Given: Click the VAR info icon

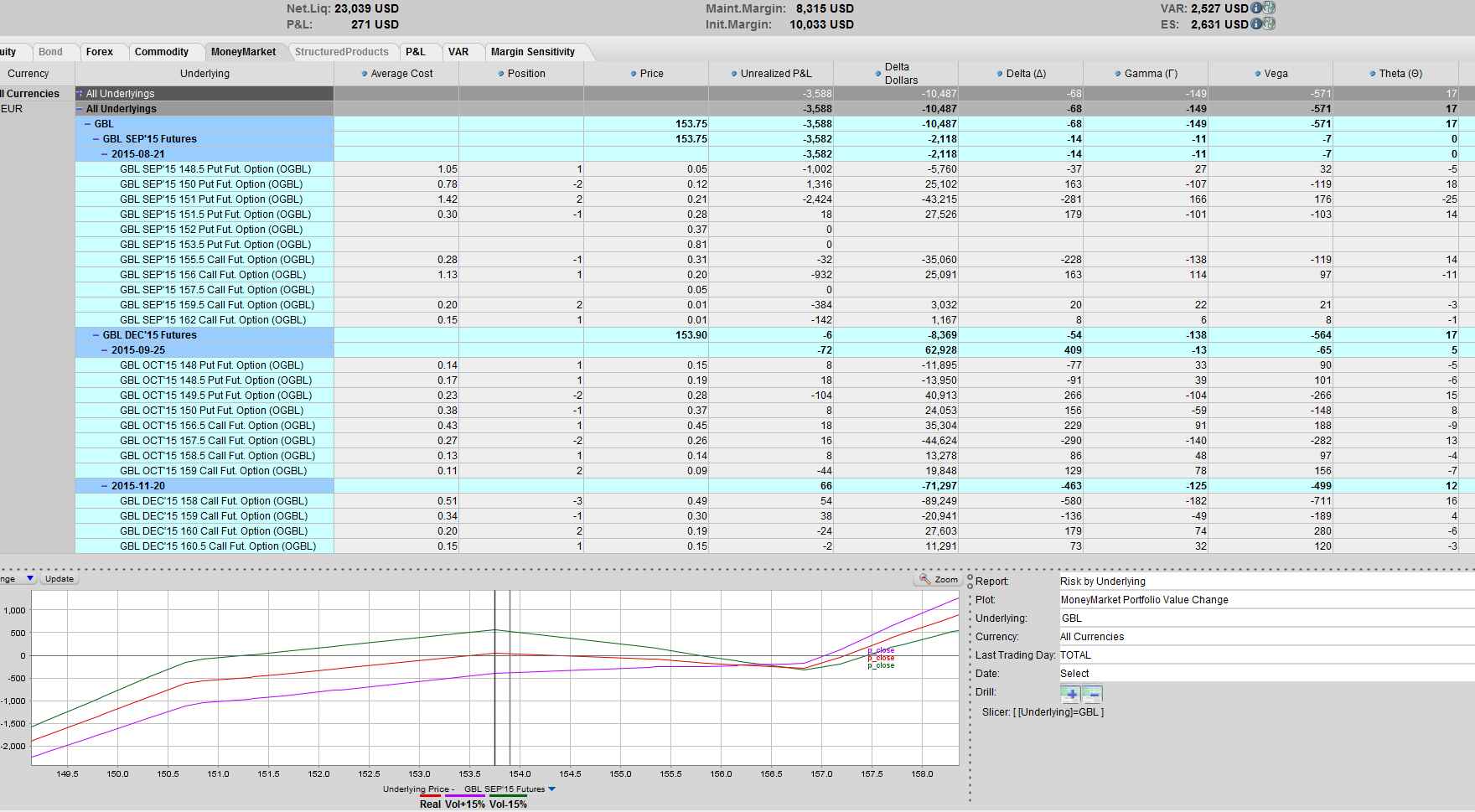Looking at the screenshot, I should (x=1256, y=8).
